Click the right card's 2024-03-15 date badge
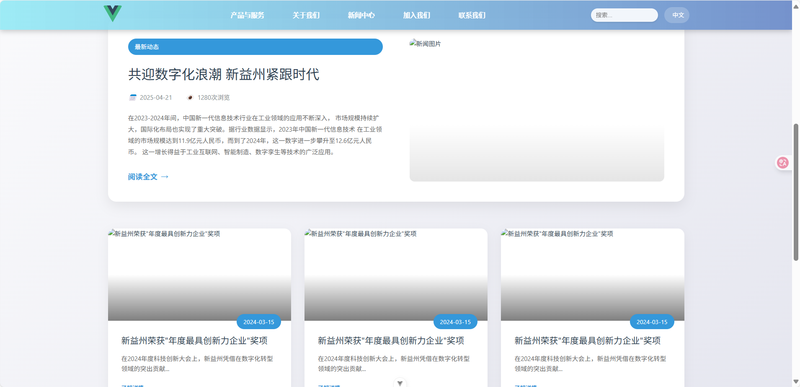The image size is (800, 387). tap(652, 322)
